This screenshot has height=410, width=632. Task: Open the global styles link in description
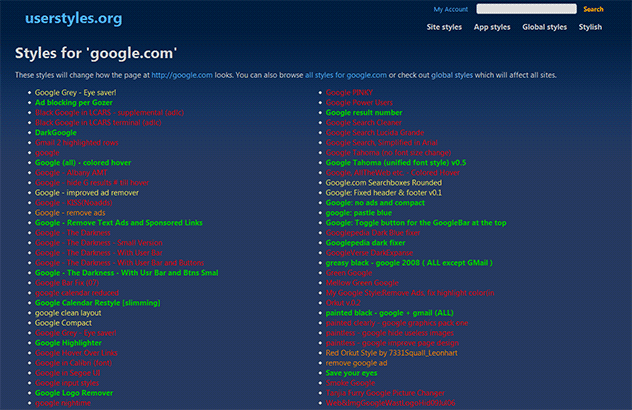pyautogui.click(x=452, y=75)
